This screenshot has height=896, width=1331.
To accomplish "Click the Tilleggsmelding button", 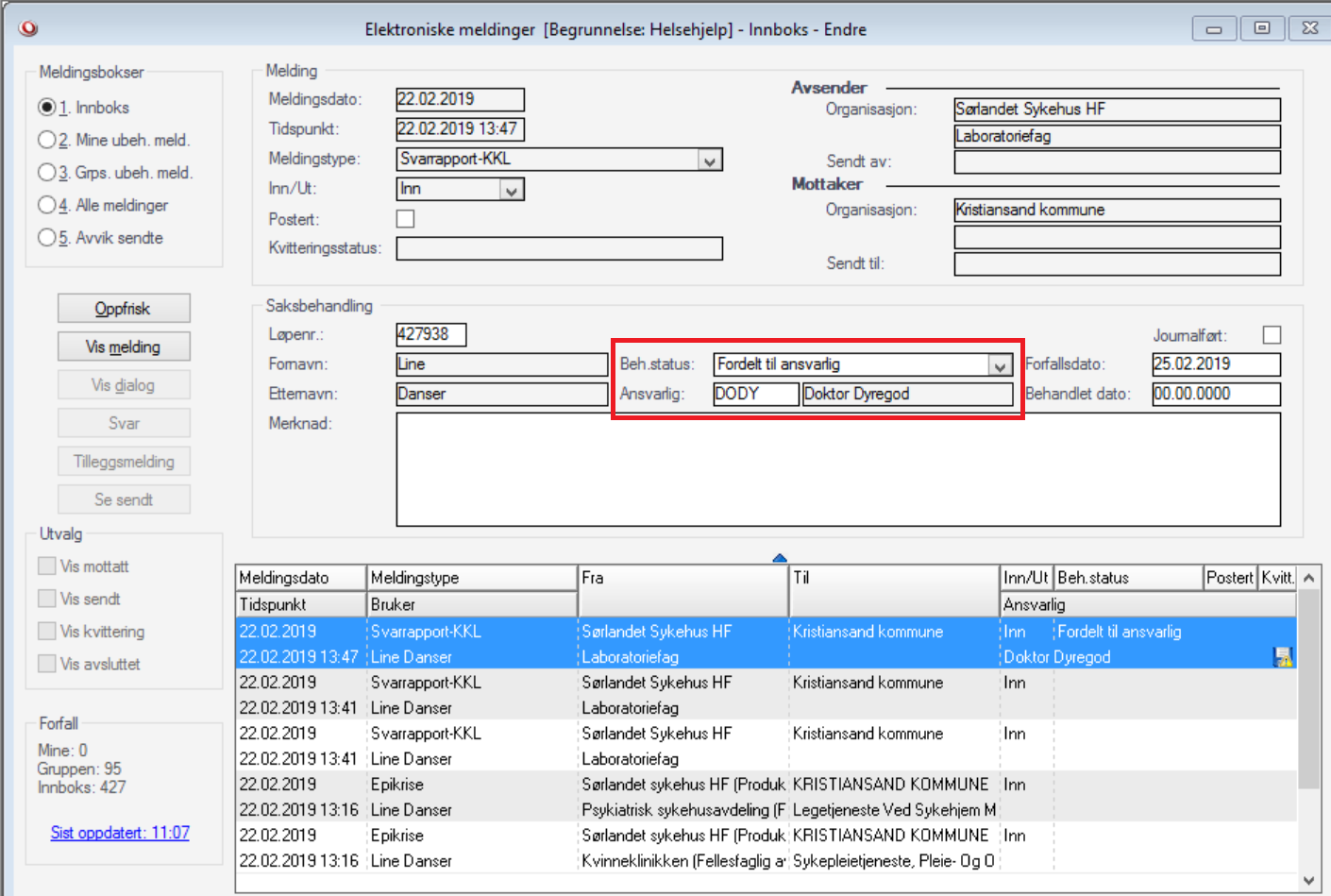I will pyautogui.click(x=124, y=462).
